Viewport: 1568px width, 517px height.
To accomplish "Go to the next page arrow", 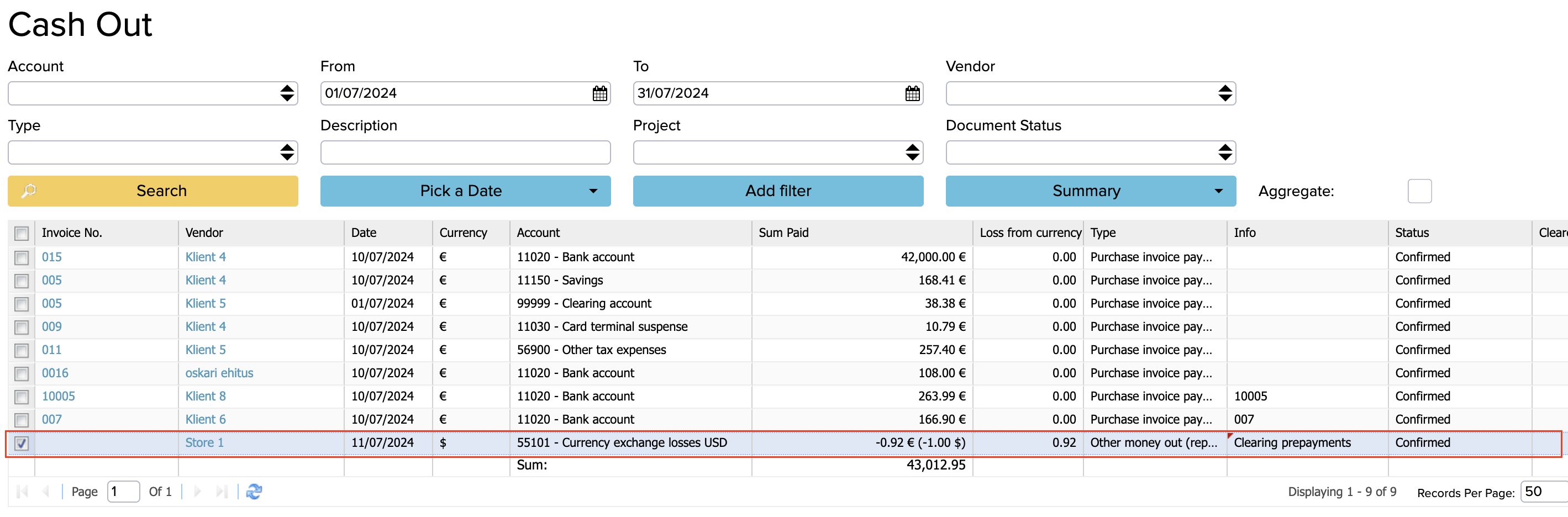I will click(197, 492).
